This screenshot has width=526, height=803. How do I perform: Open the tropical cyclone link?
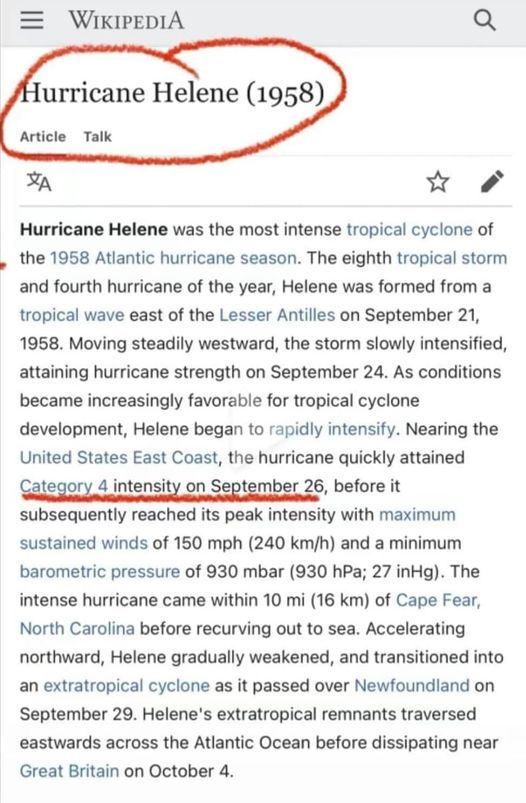(409, 229)
